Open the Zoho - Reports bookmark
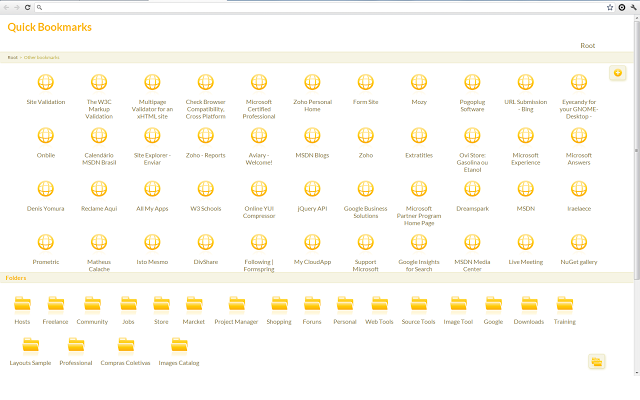The image size is (640, 400). [x=205, y=142]
